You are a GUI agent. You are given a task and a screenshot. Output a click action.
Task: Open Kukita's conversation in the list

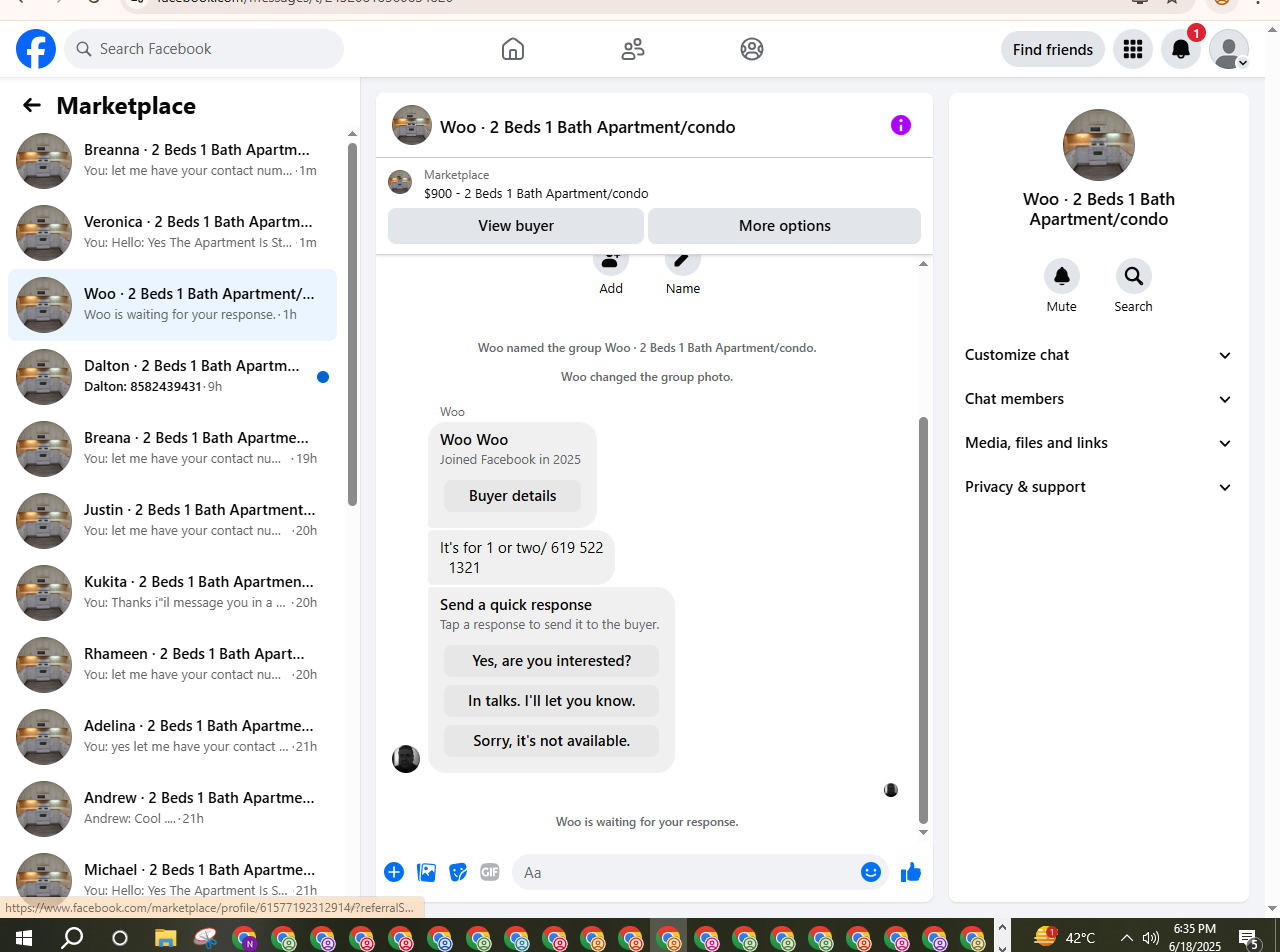pos(173,593)
